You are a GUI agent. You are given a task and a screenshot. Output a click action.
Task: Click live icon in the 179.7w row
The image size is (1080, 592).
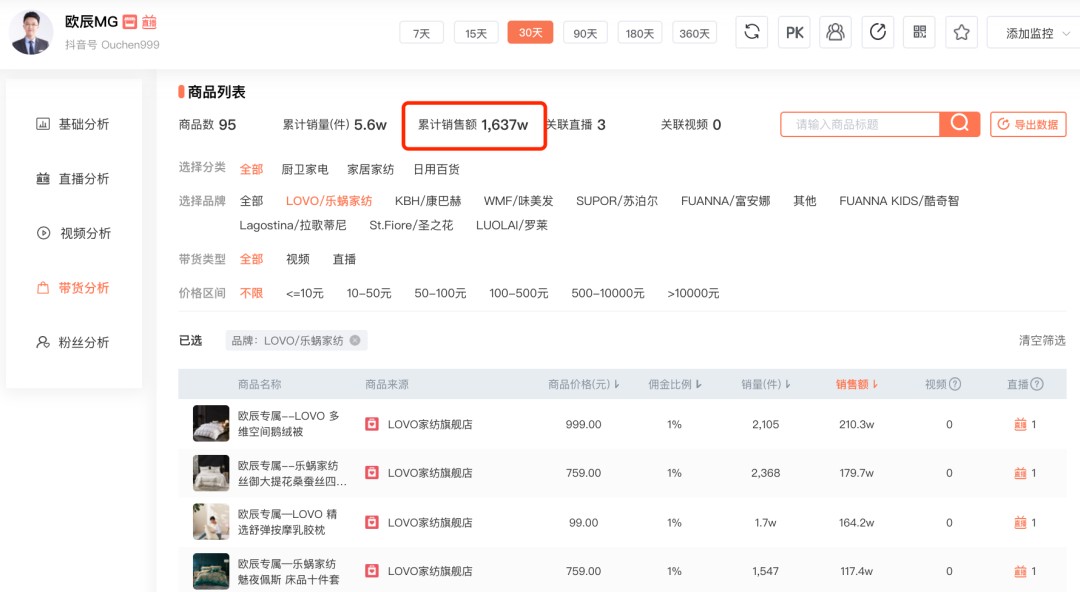[x=1020, y=473]
